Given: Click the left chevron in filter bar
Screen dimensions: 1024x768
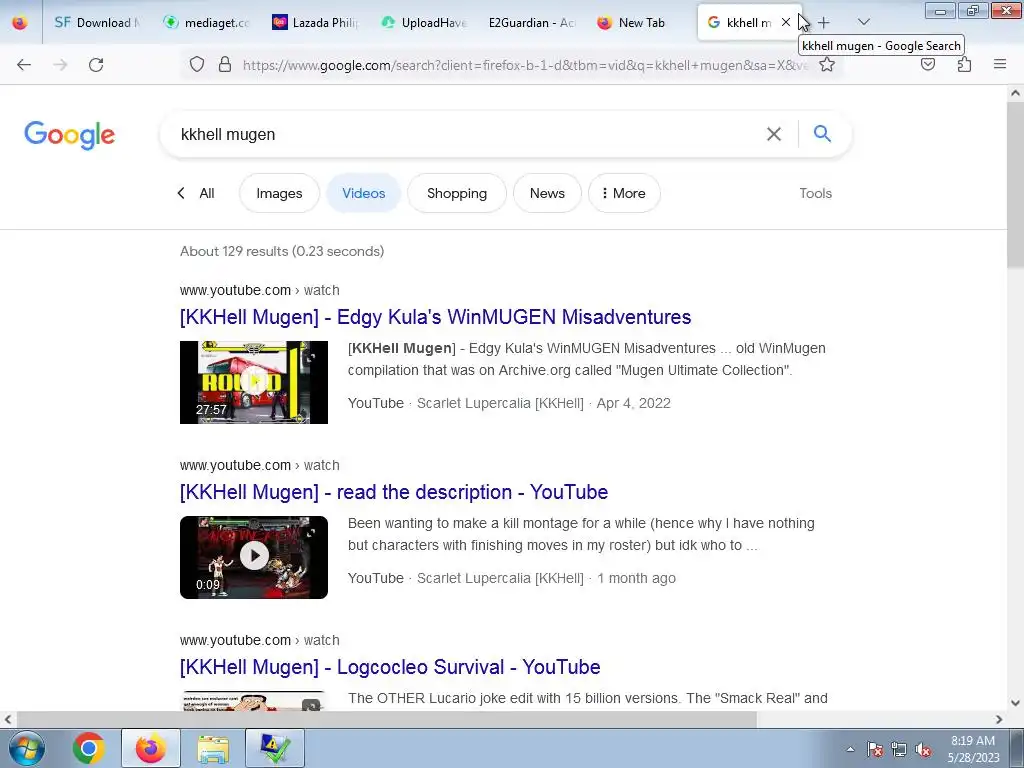Looking at the screenshot, I should pos(181,193).
